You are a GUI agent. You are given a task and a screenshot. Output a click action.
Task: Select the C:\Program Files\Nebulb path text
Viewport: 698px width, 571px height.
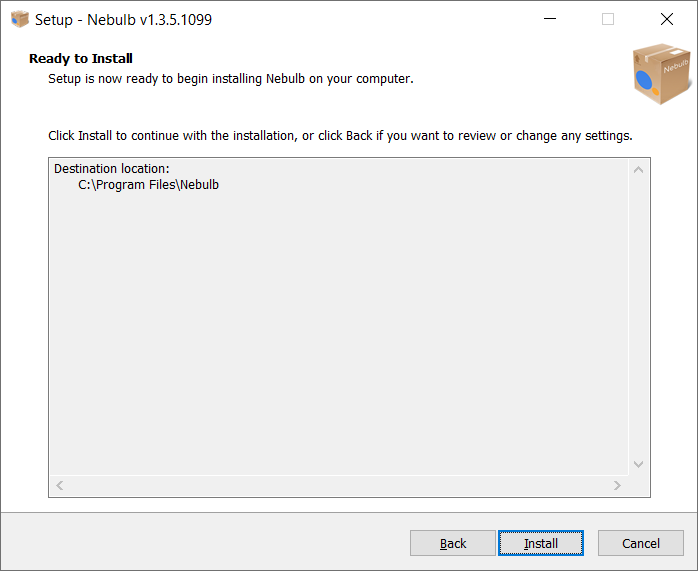point(148,185)
